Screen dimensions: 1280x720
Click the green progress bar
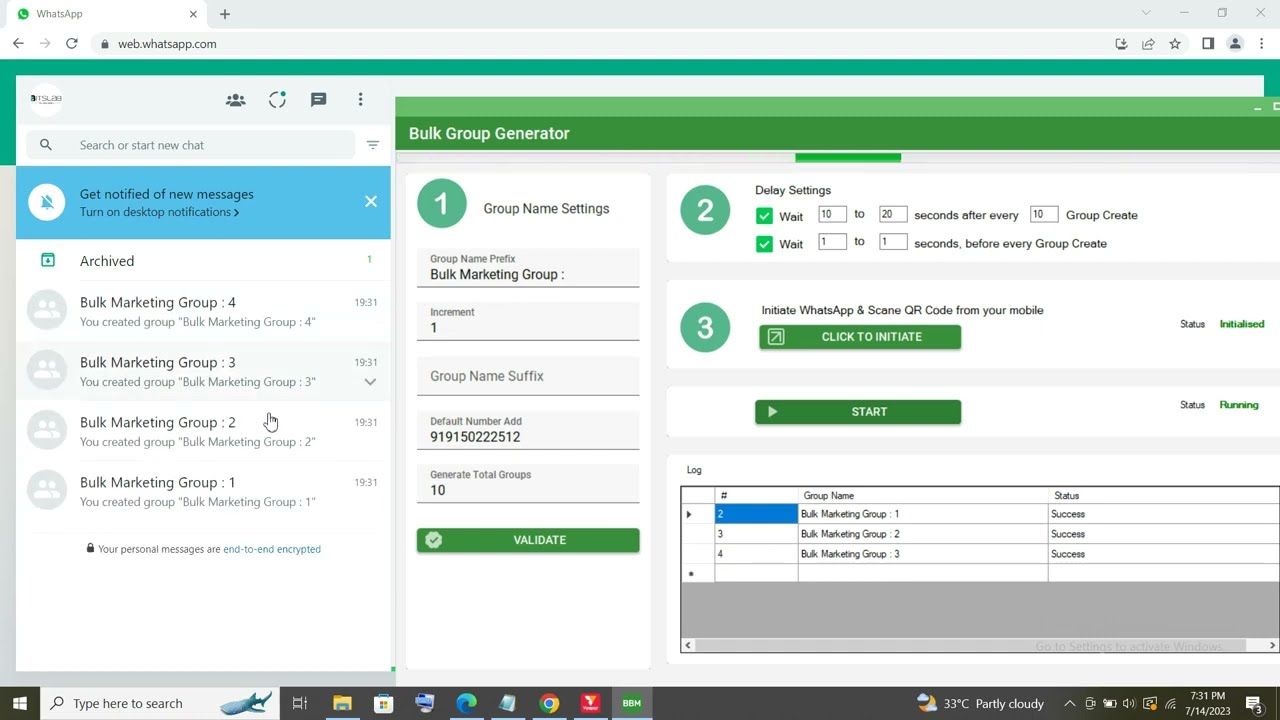(848, 157)
